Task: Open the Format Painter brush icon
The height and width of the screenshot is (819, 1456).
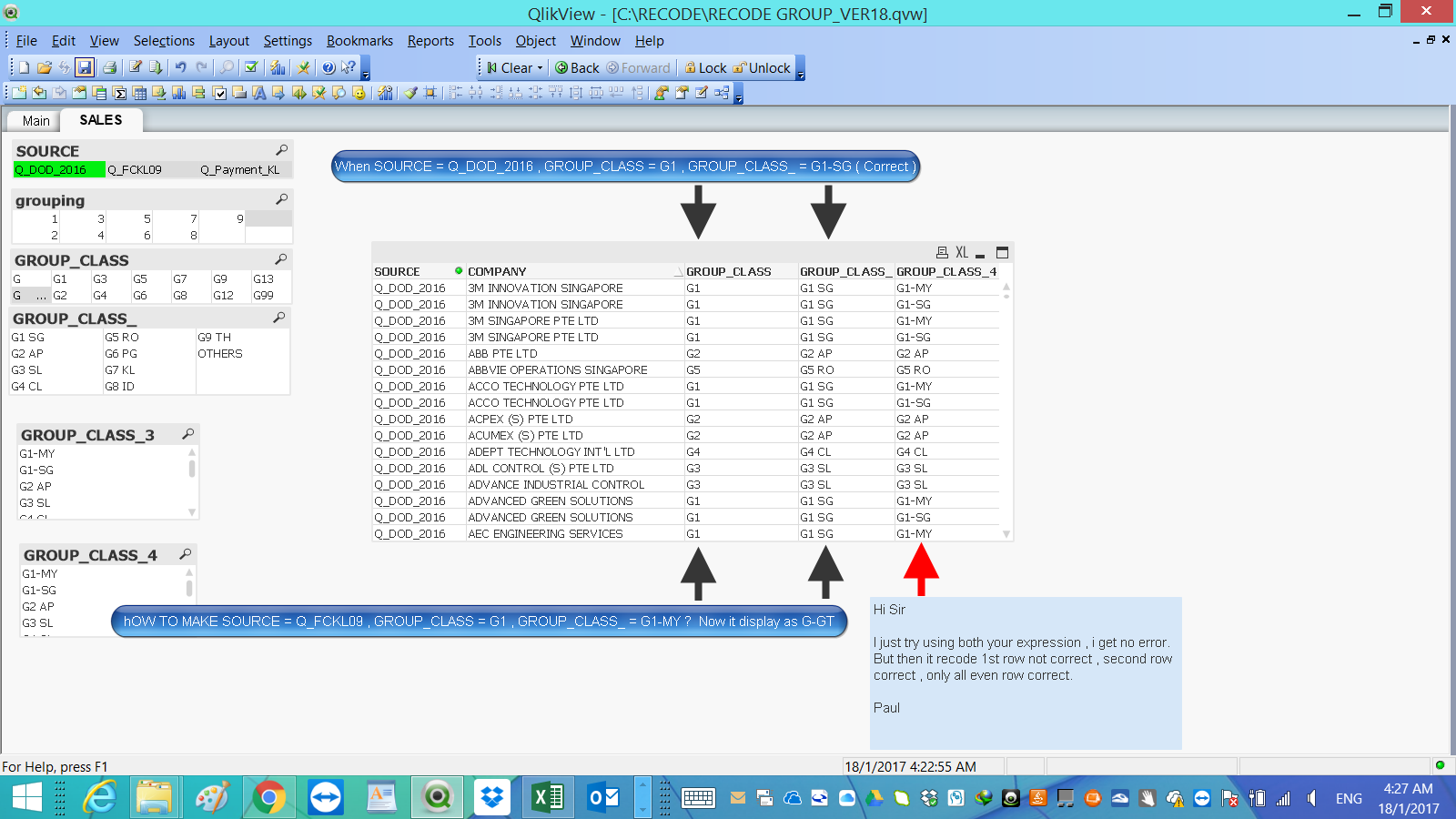Action: coord(410,93)
